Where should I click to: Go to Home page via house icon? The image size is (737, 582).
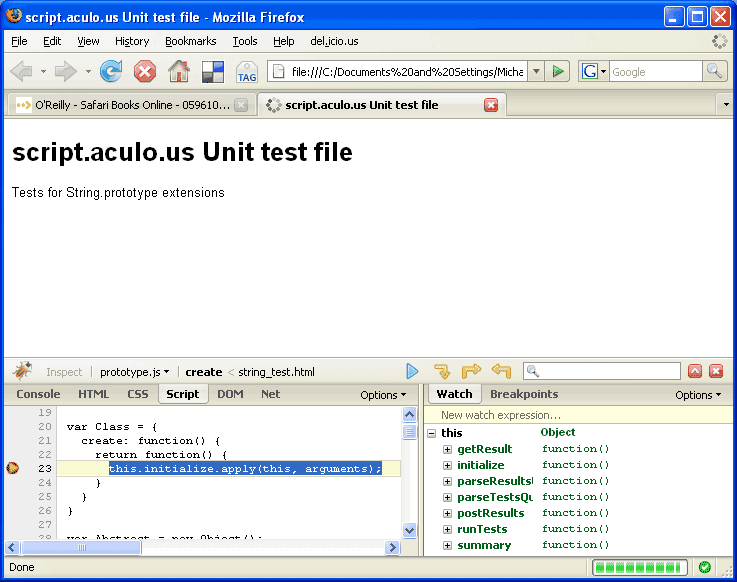tap(179, 72)
